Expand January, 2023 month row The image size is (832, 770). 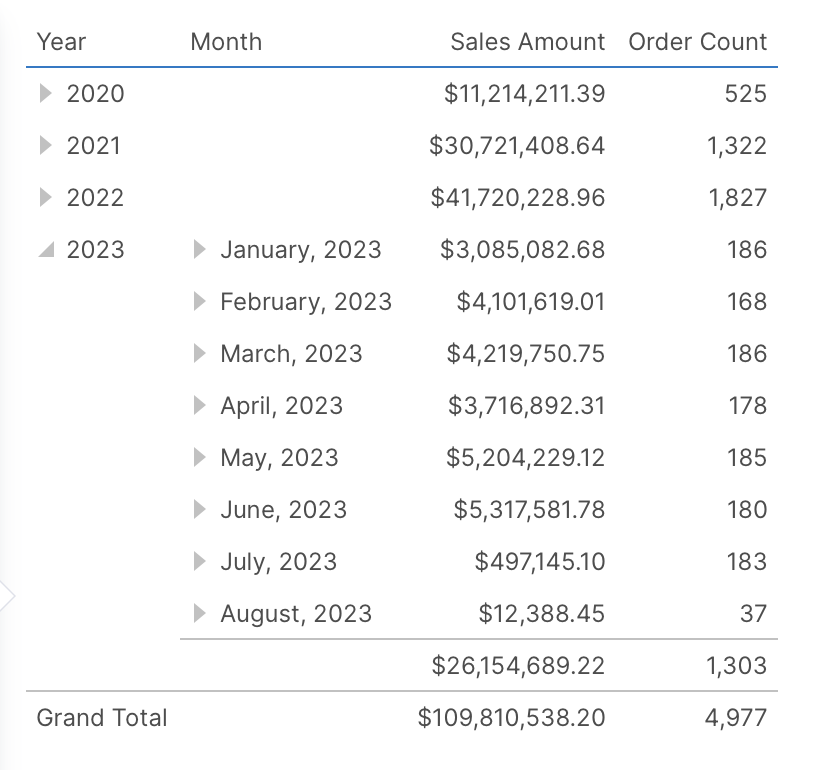coord(200,250)
